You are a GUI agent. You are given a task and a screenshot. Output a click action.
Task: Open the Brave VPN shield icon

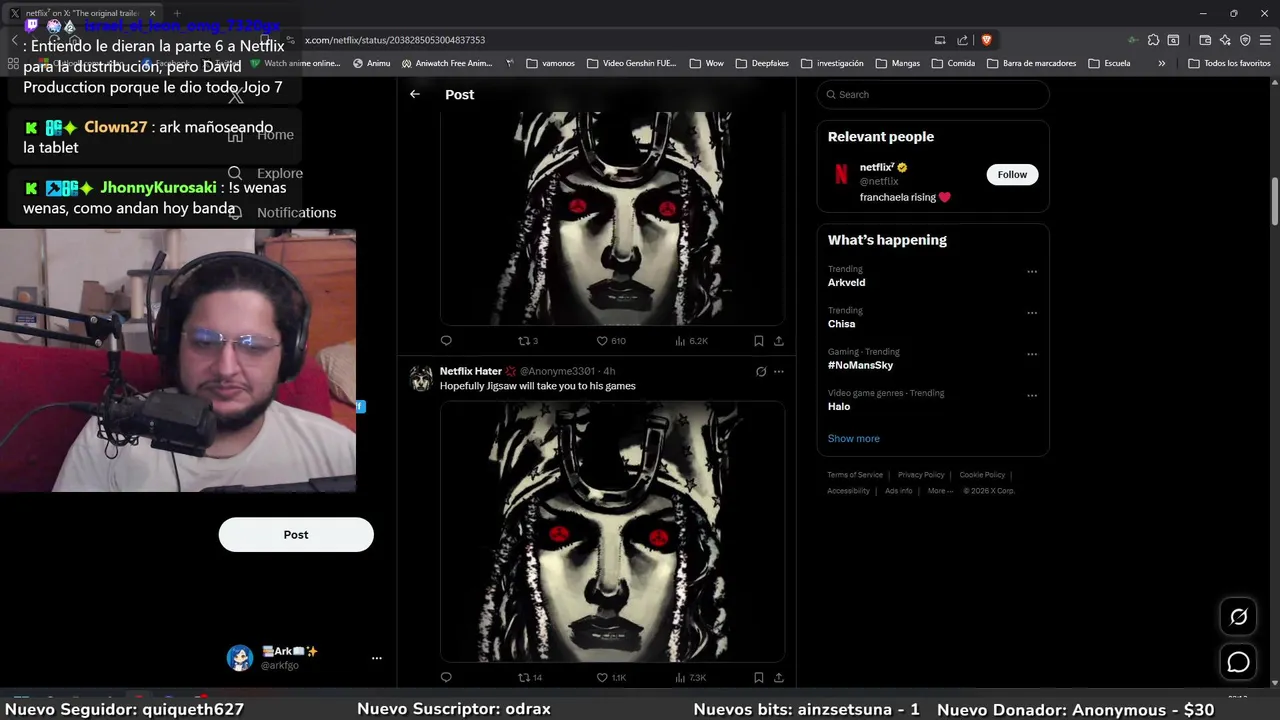[x=1245, y=40]
